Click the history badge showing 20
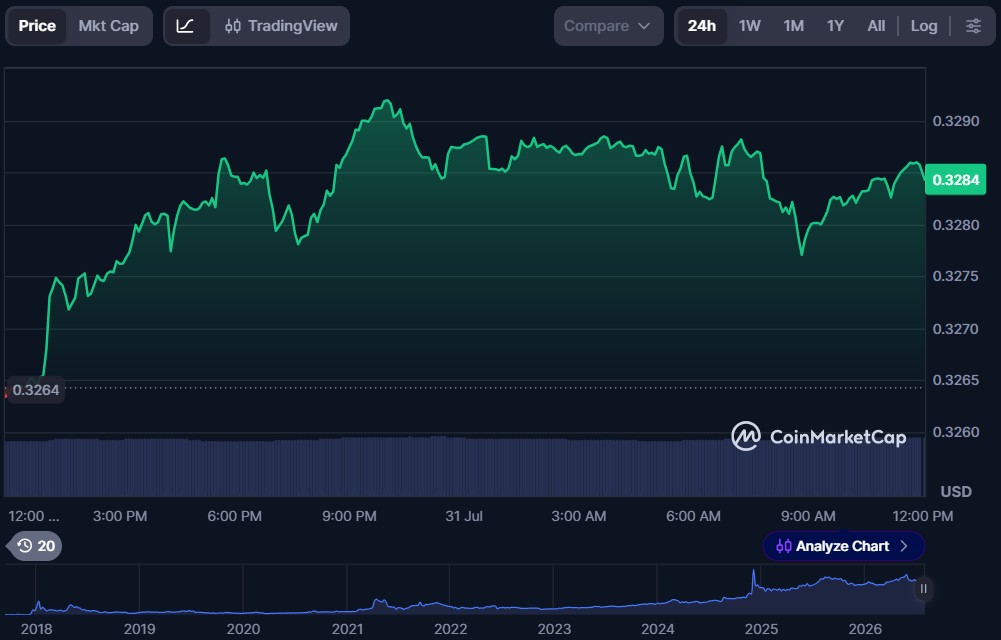The height and width of the screenshot is (640, 1001). [x=35, y=546]
